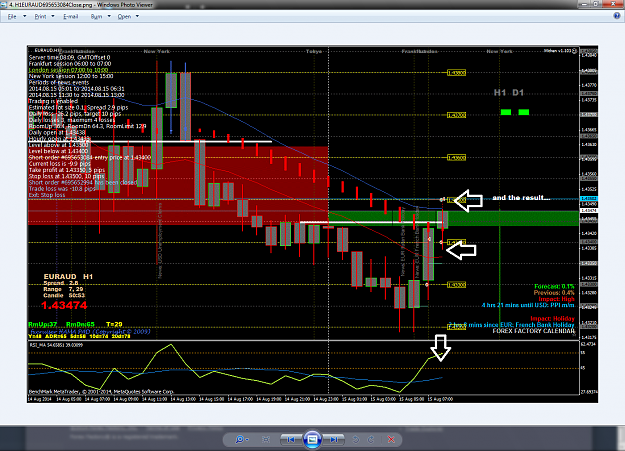The width and height of the screenshot is (625, 451).
Task: Go to the previous photo
Action: point(291,439)
